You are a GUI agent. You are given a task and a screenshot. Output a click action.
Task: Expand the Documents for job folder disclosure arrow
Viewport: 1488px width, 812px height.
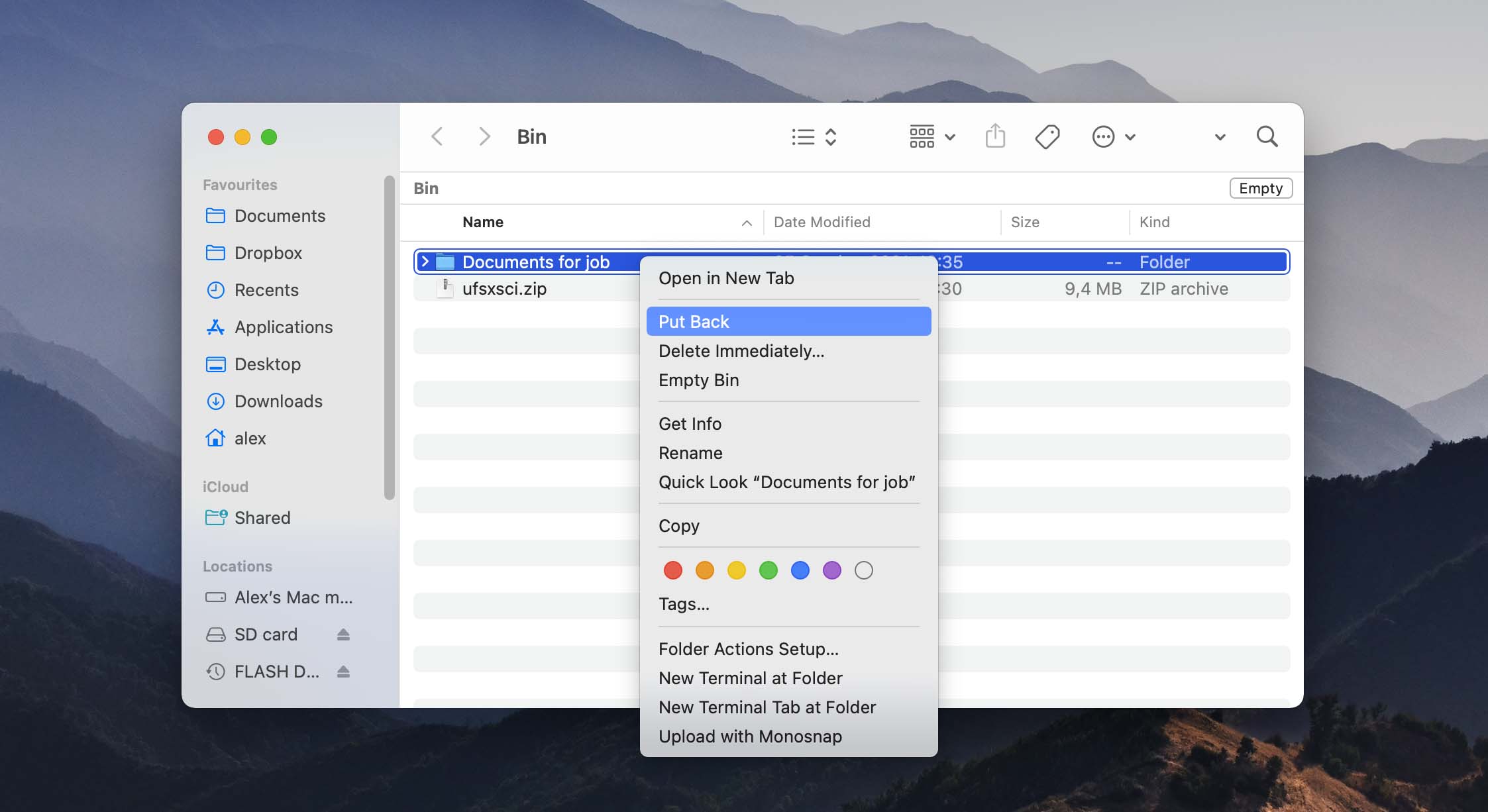tap(425, 262)
